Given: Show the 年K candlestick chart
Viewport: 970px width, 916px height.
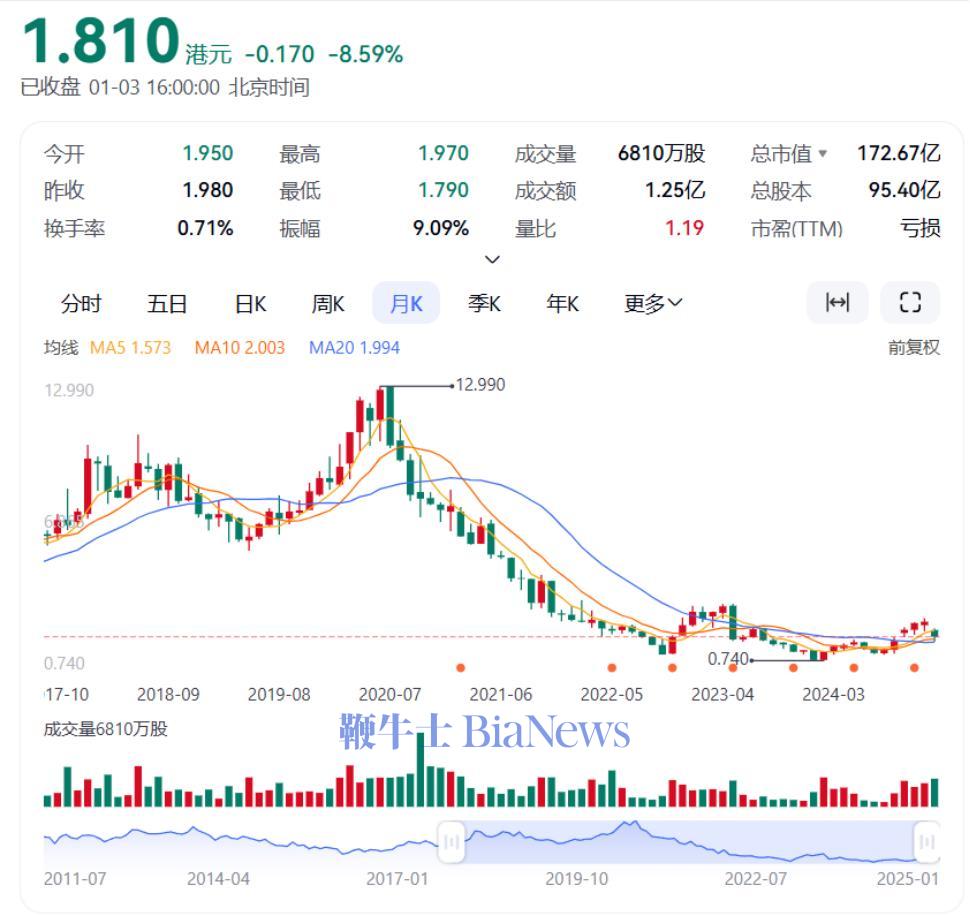Looking at the screenshot, I should click(562, 304).
